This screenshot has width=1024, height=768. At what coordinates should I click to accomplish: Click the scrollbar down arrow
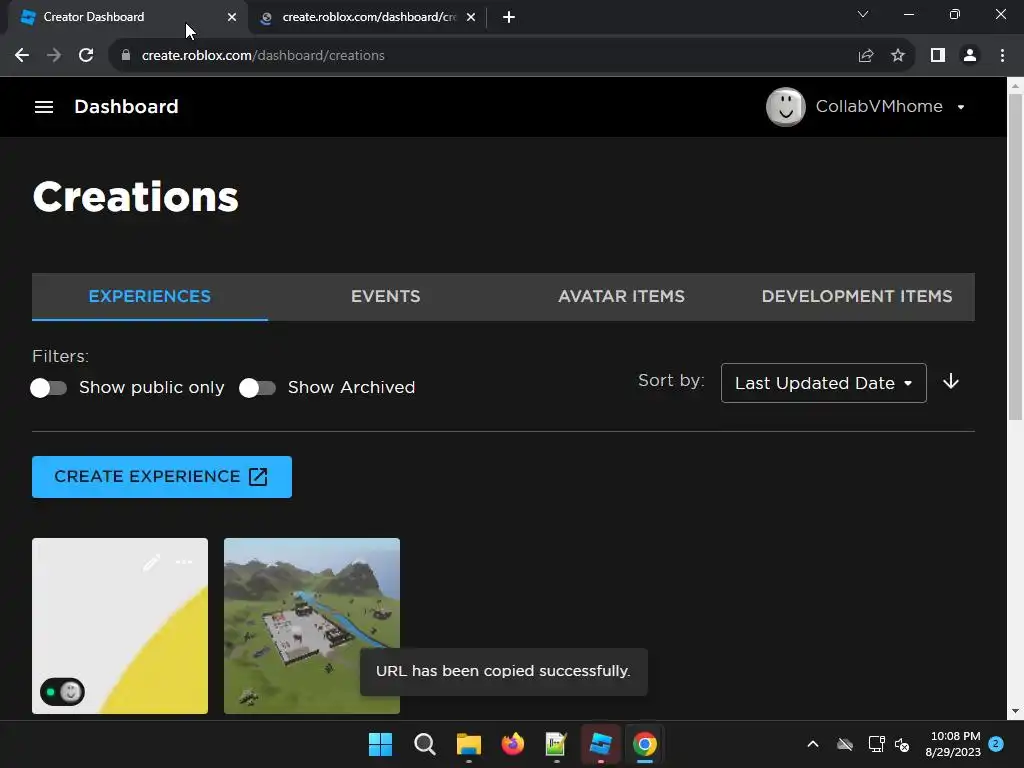(x=1015, y=711)
